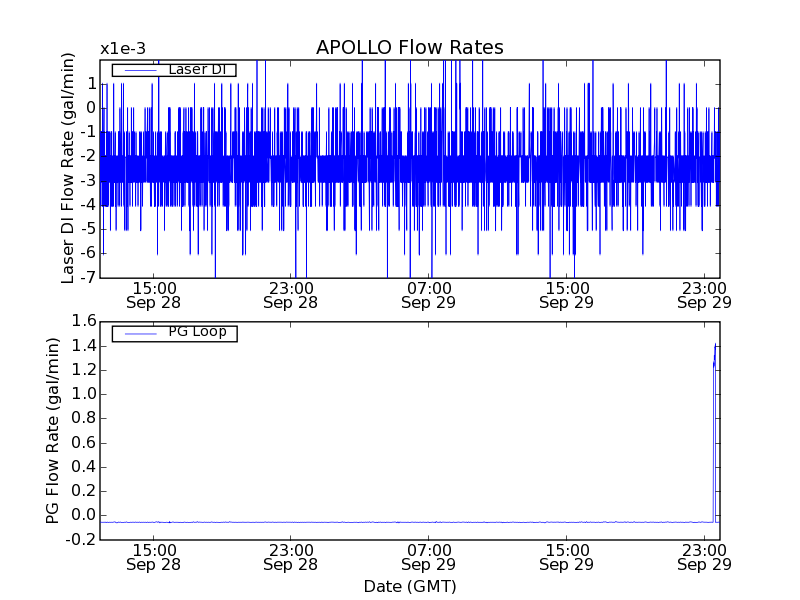Click the -0.2 tick on PG axis
Screen dimensions: 800x600
(81, 539)
